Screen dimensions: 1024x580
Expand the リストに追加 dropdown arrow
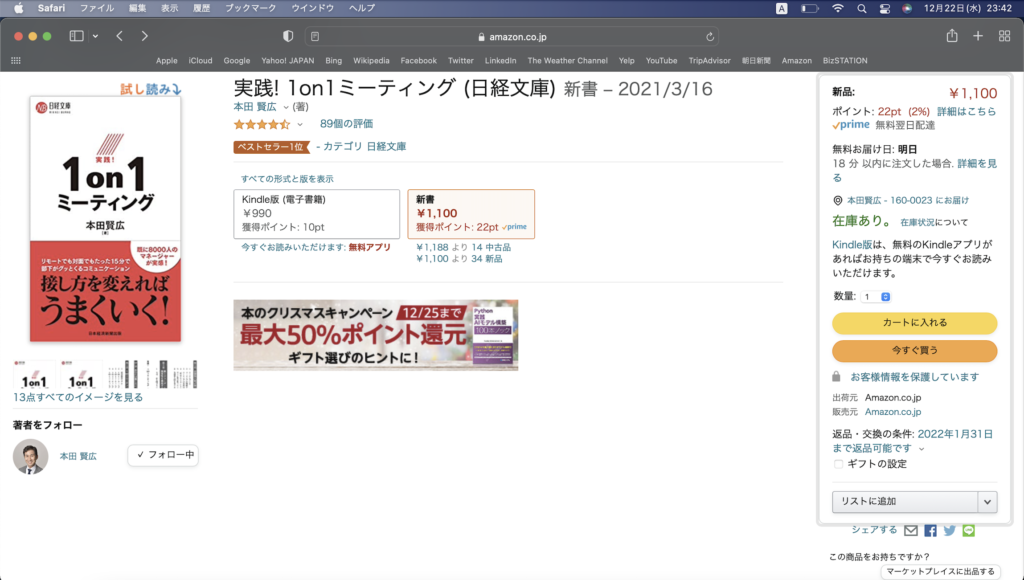tap(987, 502)
